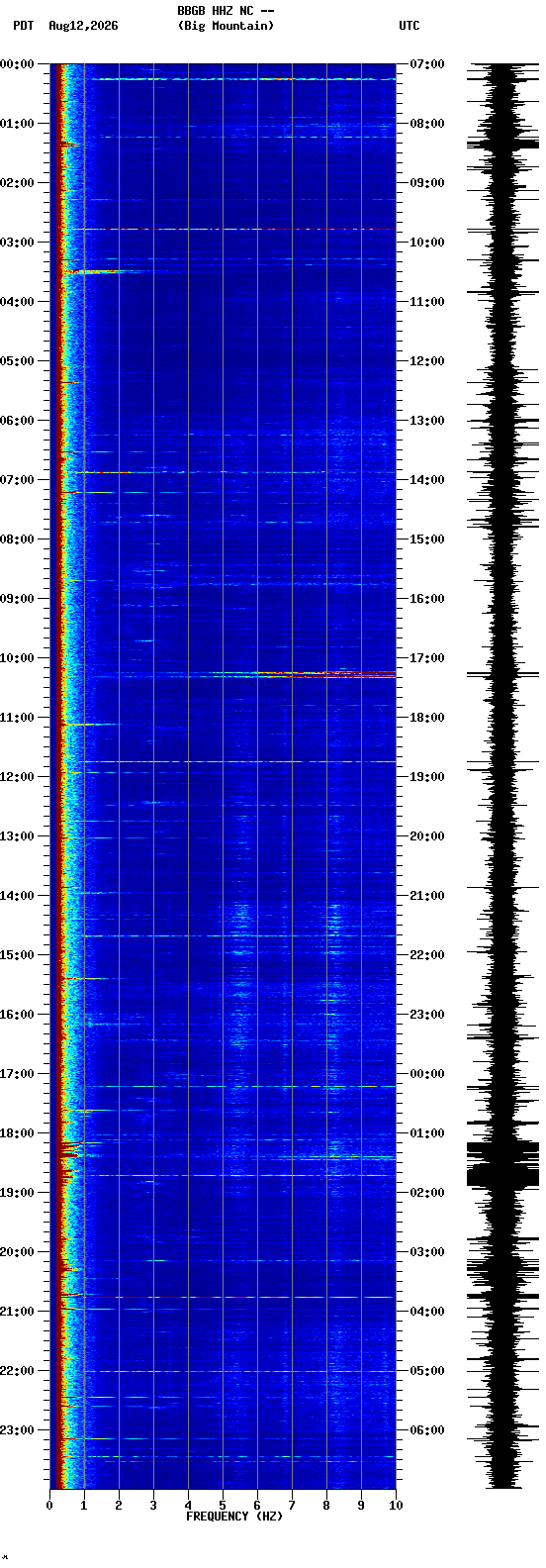
Task: Click the UTC timezone label
Action: (x=409, y=26)
